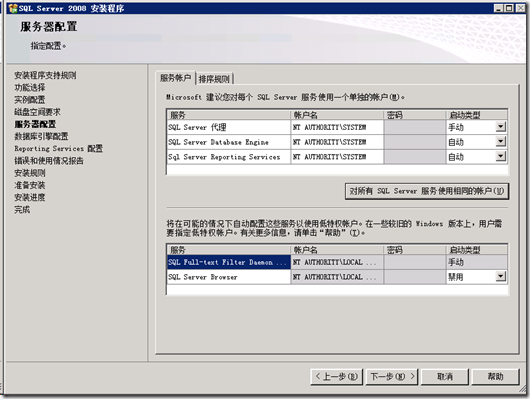Image resolution: width=530 pixels, height=399 pixels.
Task: Click 安装程序支持规则 in the step list
Action: coord(45,75)
